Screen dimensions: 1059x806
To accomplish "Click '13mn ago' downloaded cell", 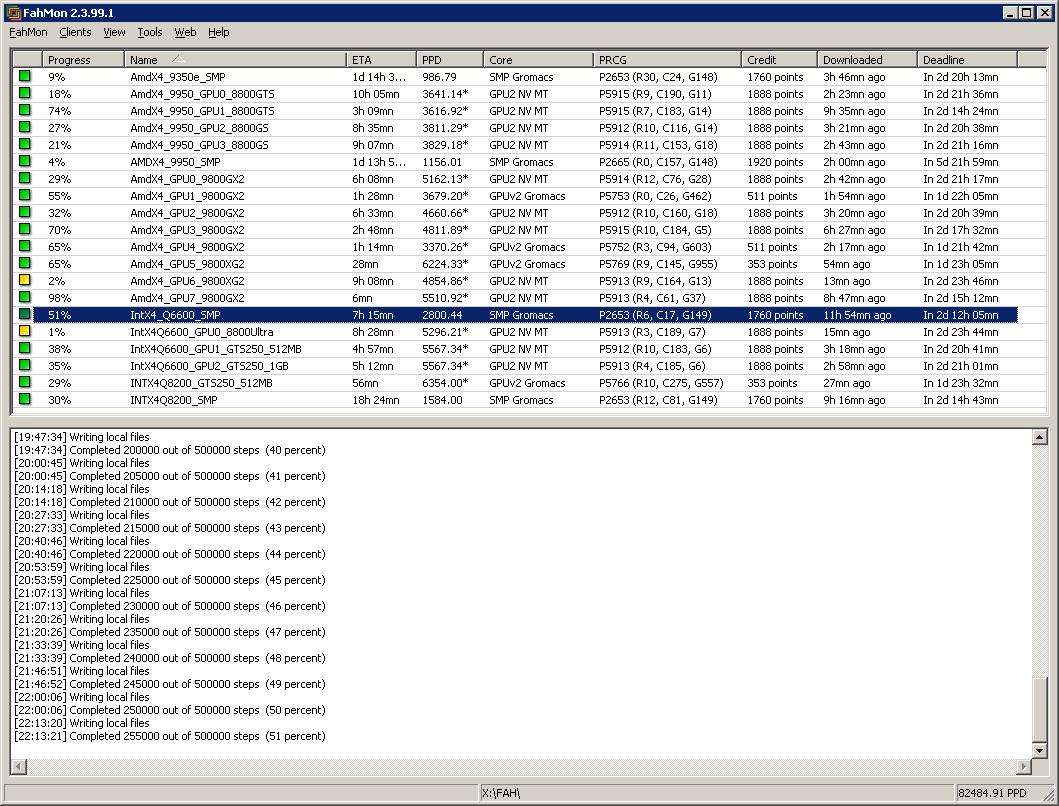I will [x=846, y=281].
